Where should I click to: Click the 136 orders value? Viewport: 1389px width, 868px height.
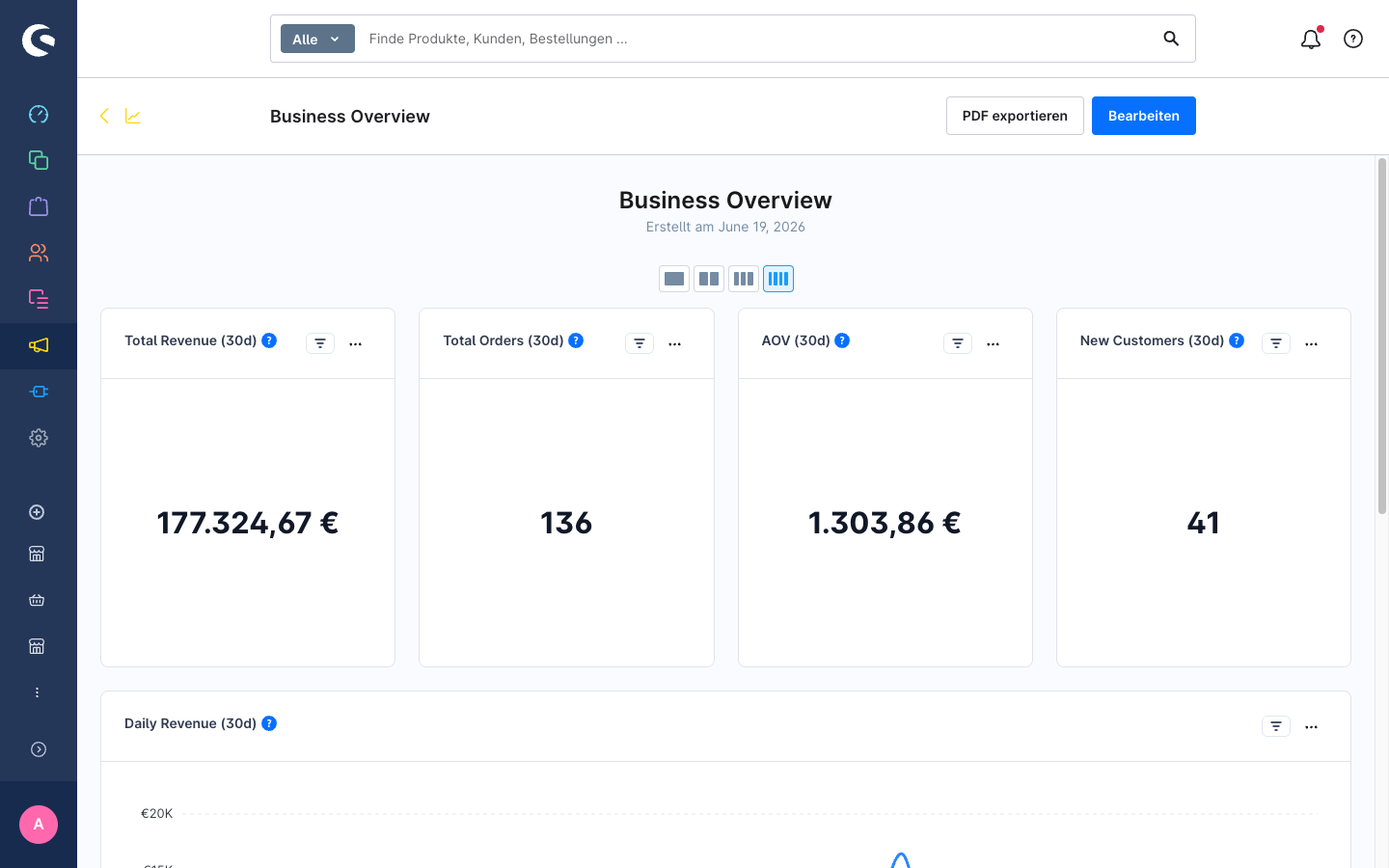click(x=566, y=523)
